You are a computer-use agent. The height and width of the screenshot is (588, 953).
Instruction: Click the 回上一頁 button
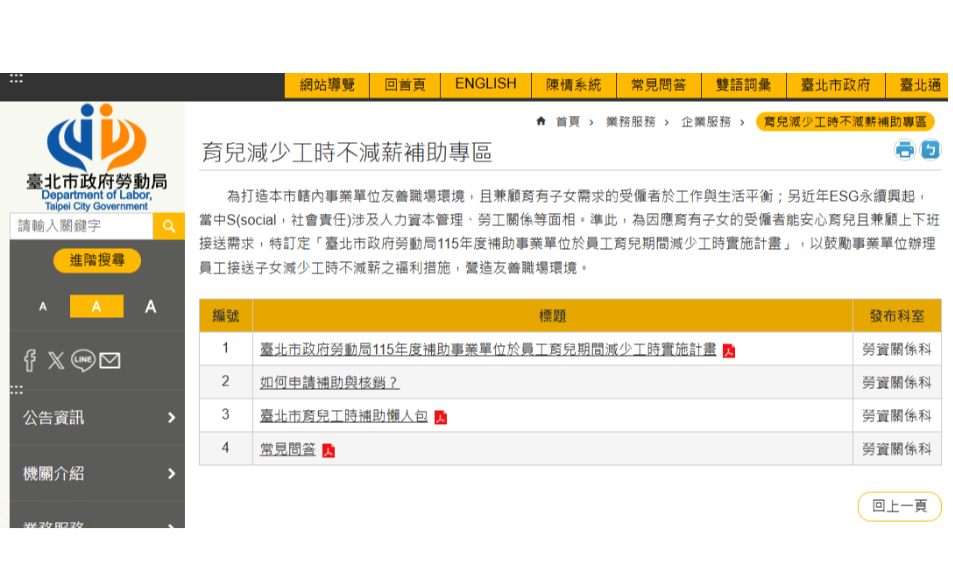coord(899,506)
